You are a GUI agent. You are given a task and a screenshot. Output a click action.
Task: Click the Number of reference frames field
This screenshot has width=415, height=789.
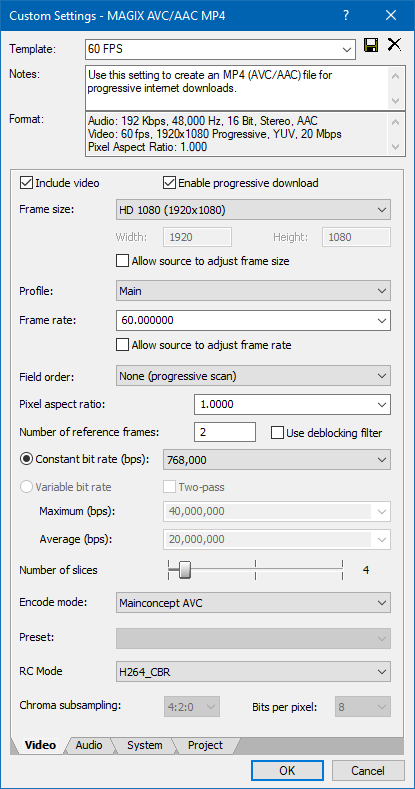coord(225,433)
